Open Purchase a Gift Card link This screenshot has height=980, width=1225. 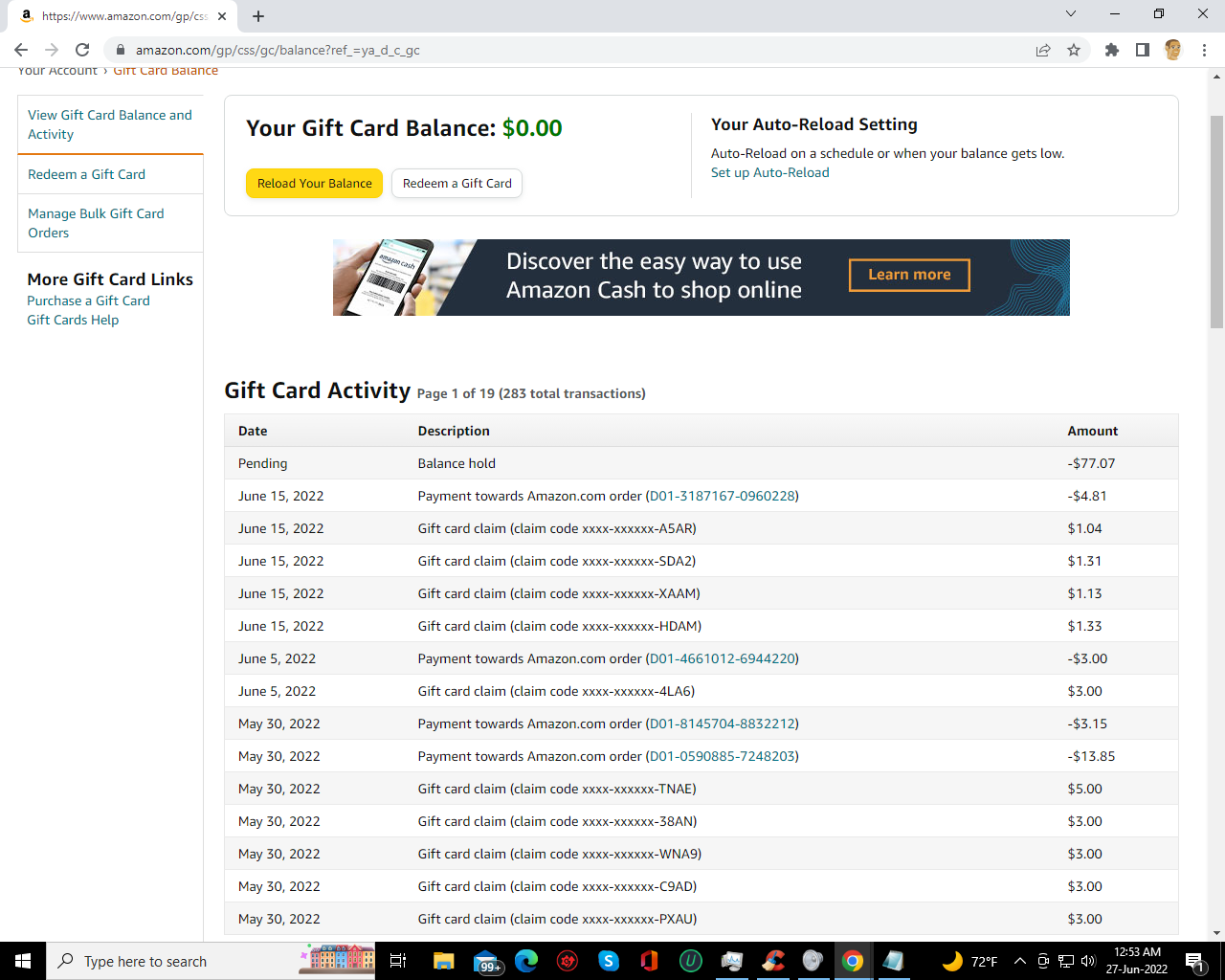[88, 301]
